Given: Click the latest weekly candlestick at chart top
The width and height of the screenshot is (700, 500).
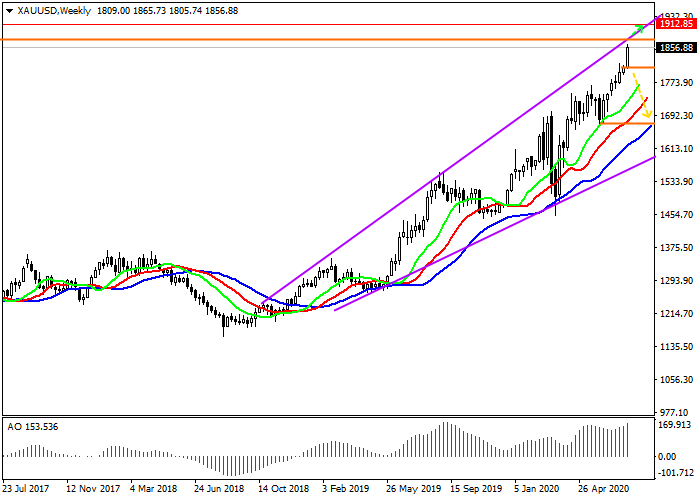Looking at the screenshot, I should [628, 56].
